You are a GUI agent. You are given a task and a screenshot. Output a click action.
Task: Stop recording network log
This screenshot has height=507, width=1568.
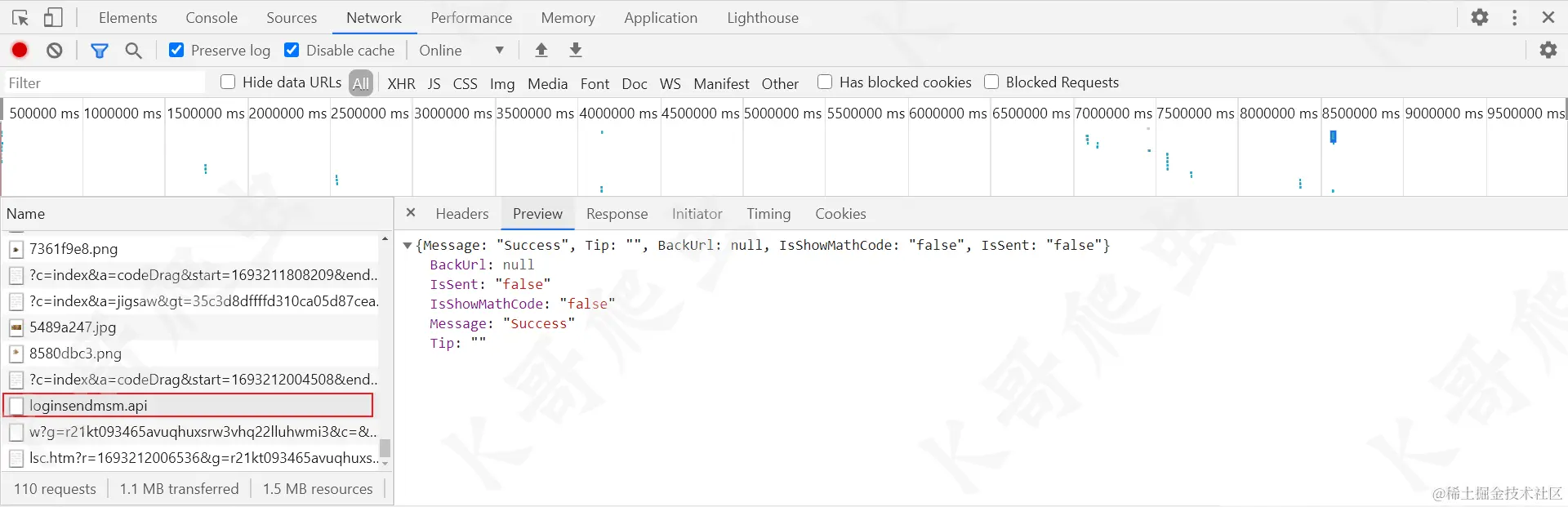20,50
